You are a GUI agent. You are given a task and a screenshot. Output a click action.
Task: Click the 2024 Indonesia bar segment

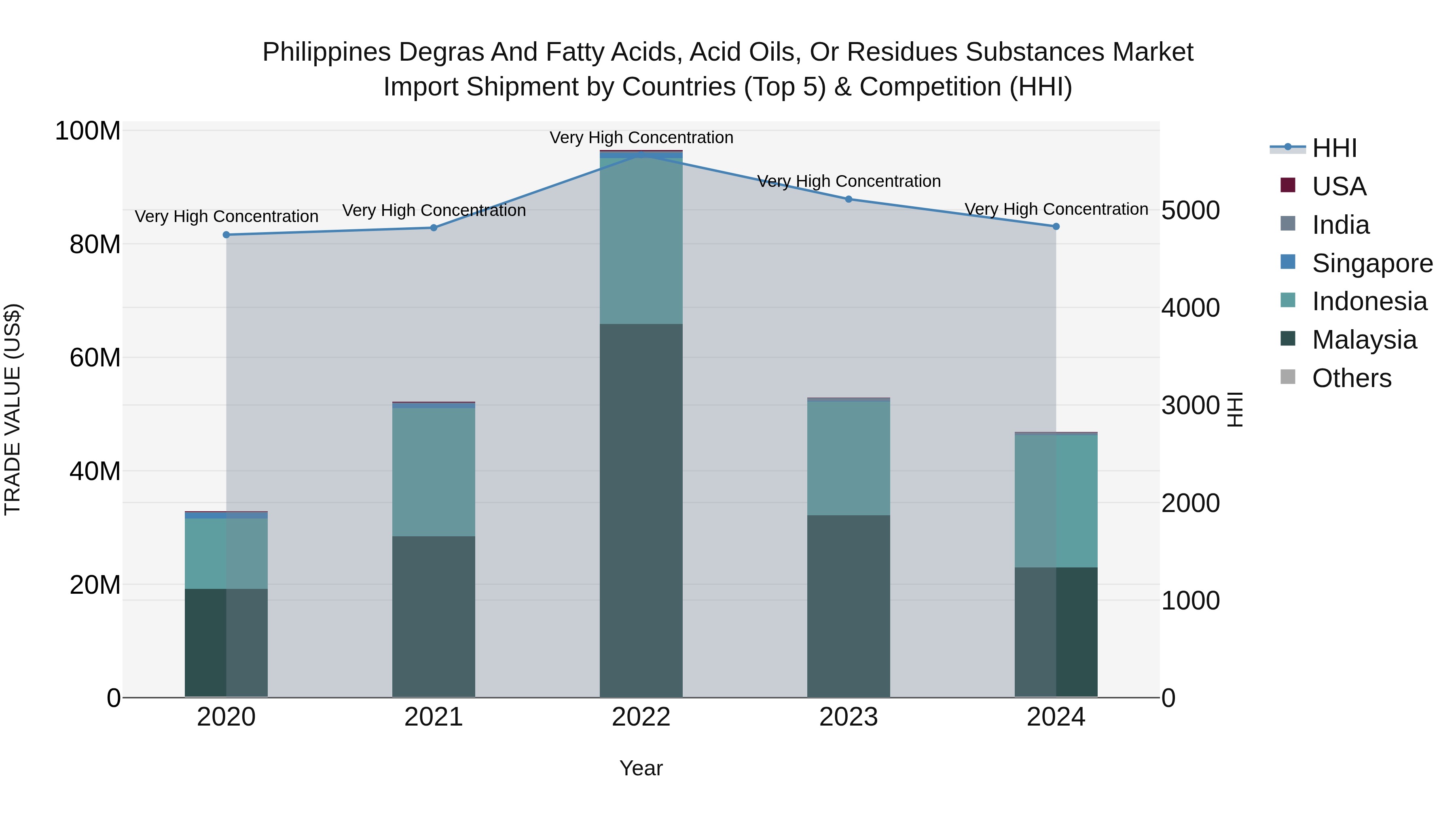click(x=1056, y=501)
